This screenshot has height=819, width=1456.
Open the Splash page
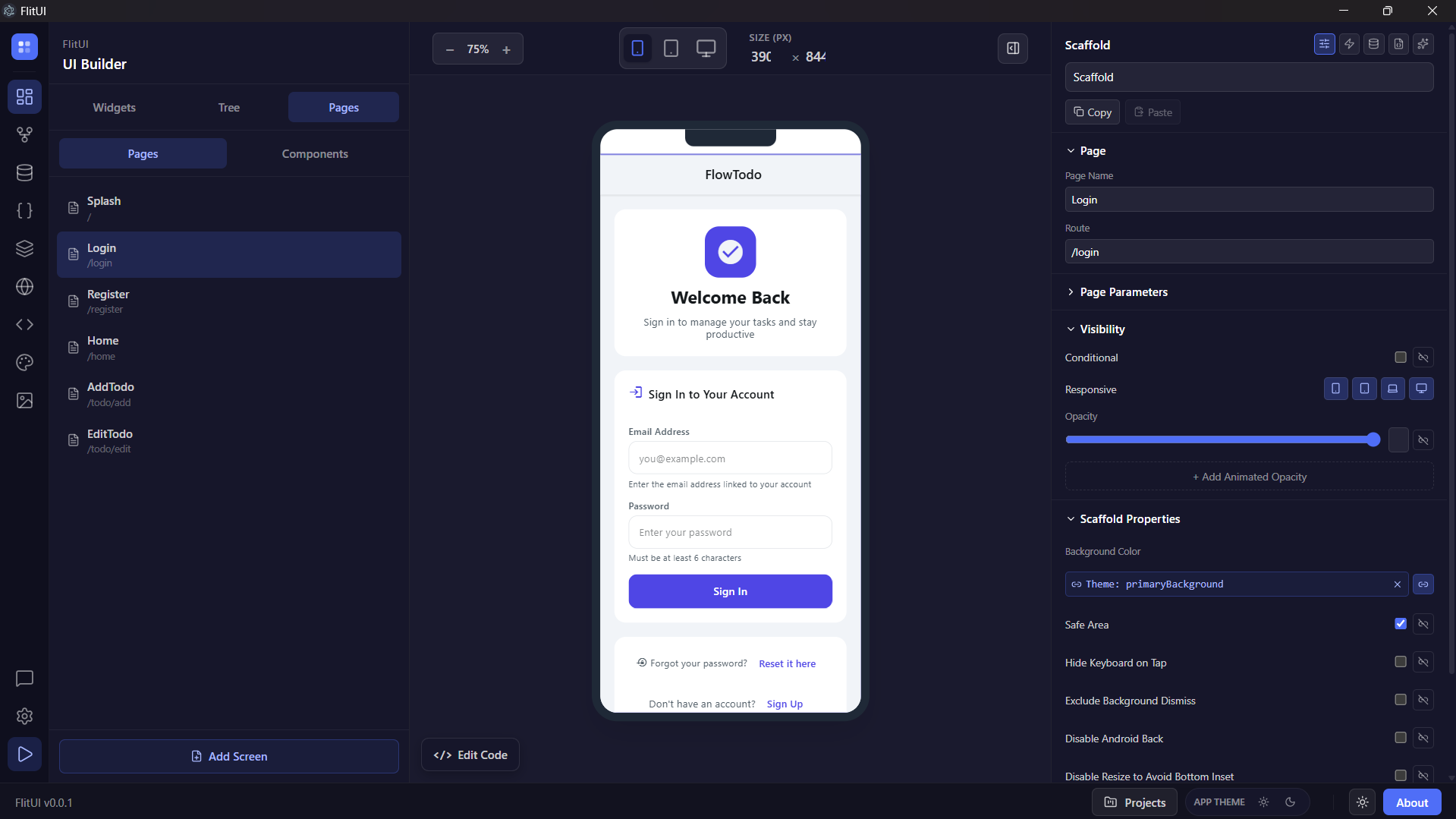229,208
